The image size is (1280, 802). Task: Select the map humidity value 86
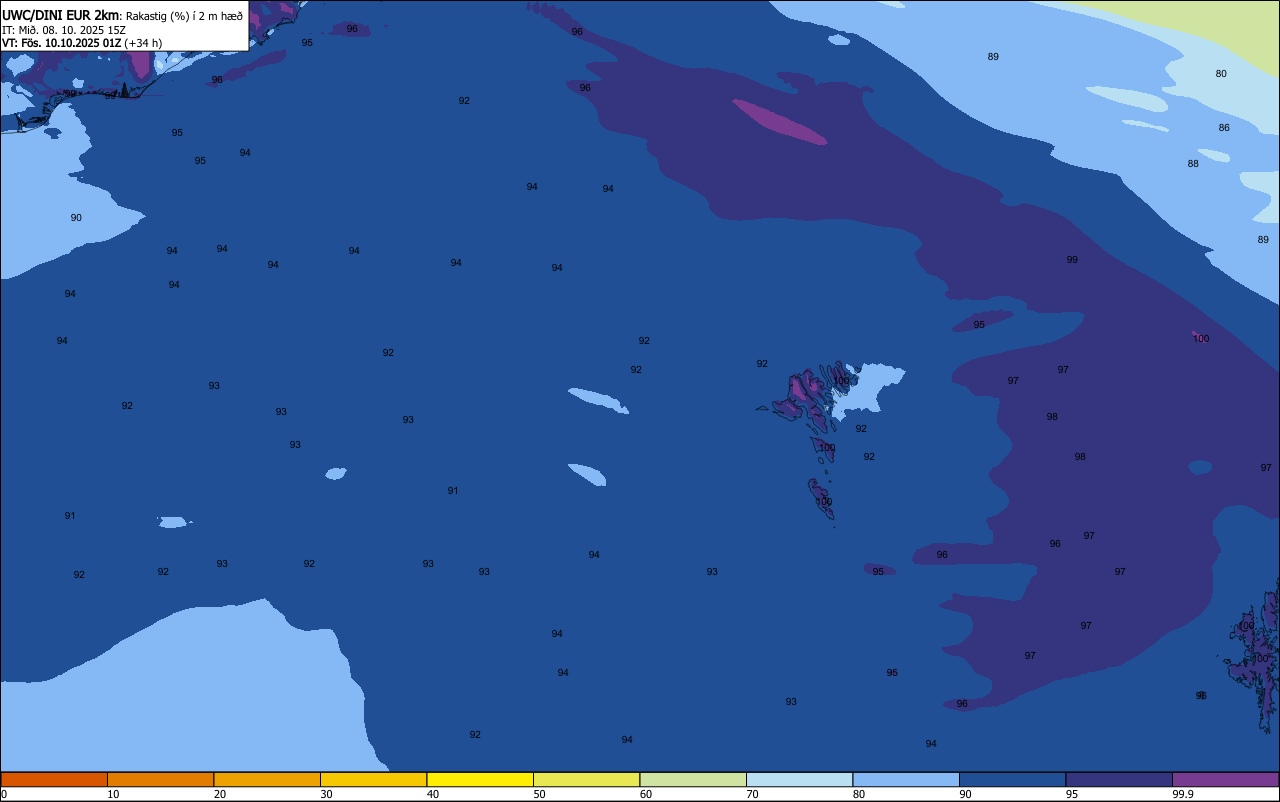1224,128
